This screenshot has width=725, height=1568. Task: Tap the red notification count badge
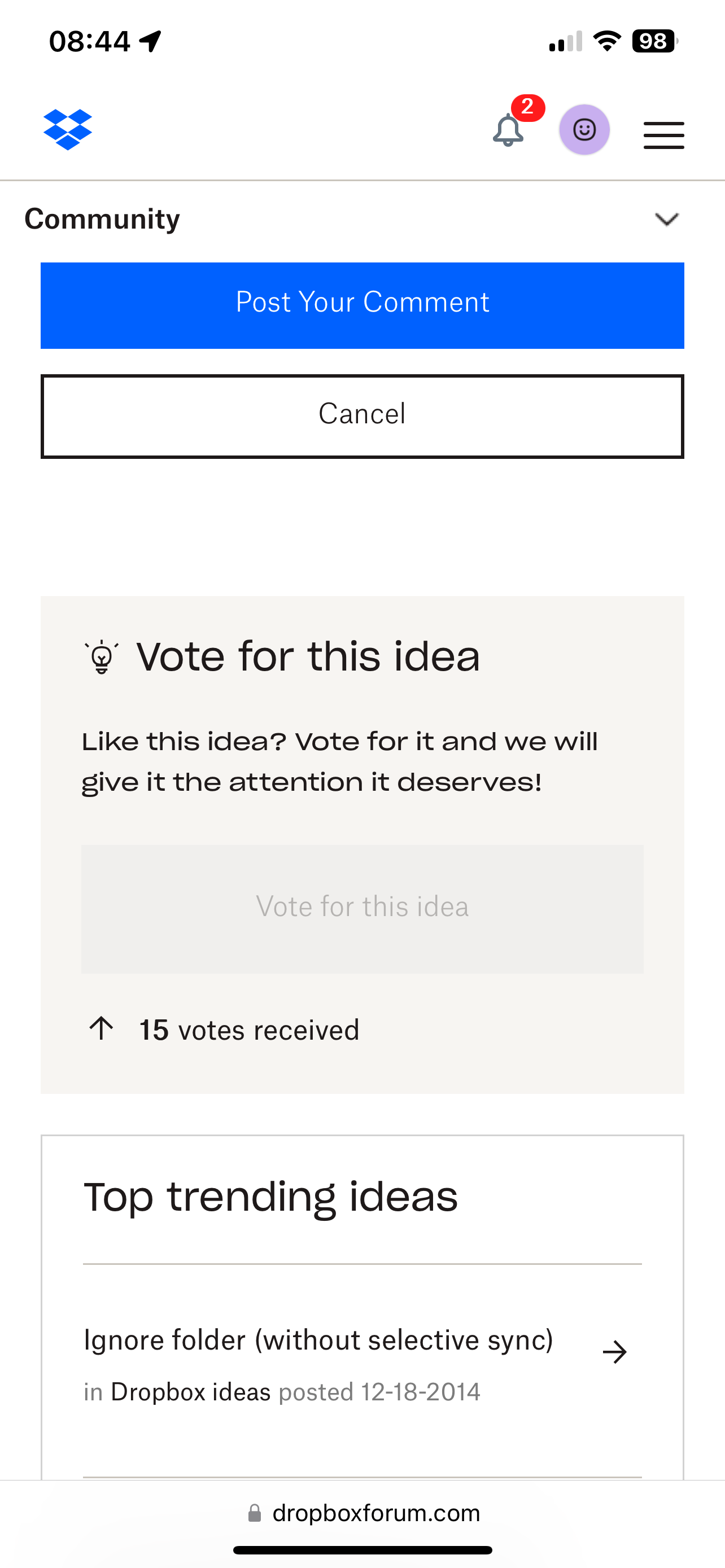[x=527, y=108]
